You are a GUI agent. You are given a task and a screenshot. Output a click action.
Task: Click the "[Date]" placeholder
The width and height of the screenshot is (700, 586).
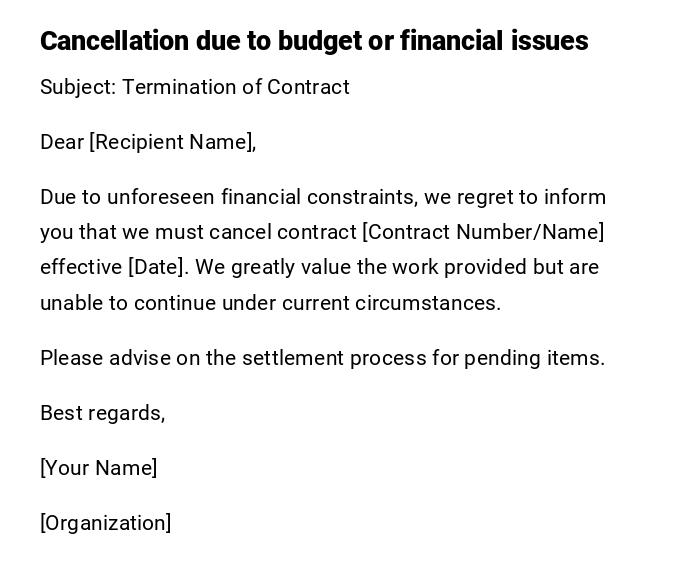[157, 267]
